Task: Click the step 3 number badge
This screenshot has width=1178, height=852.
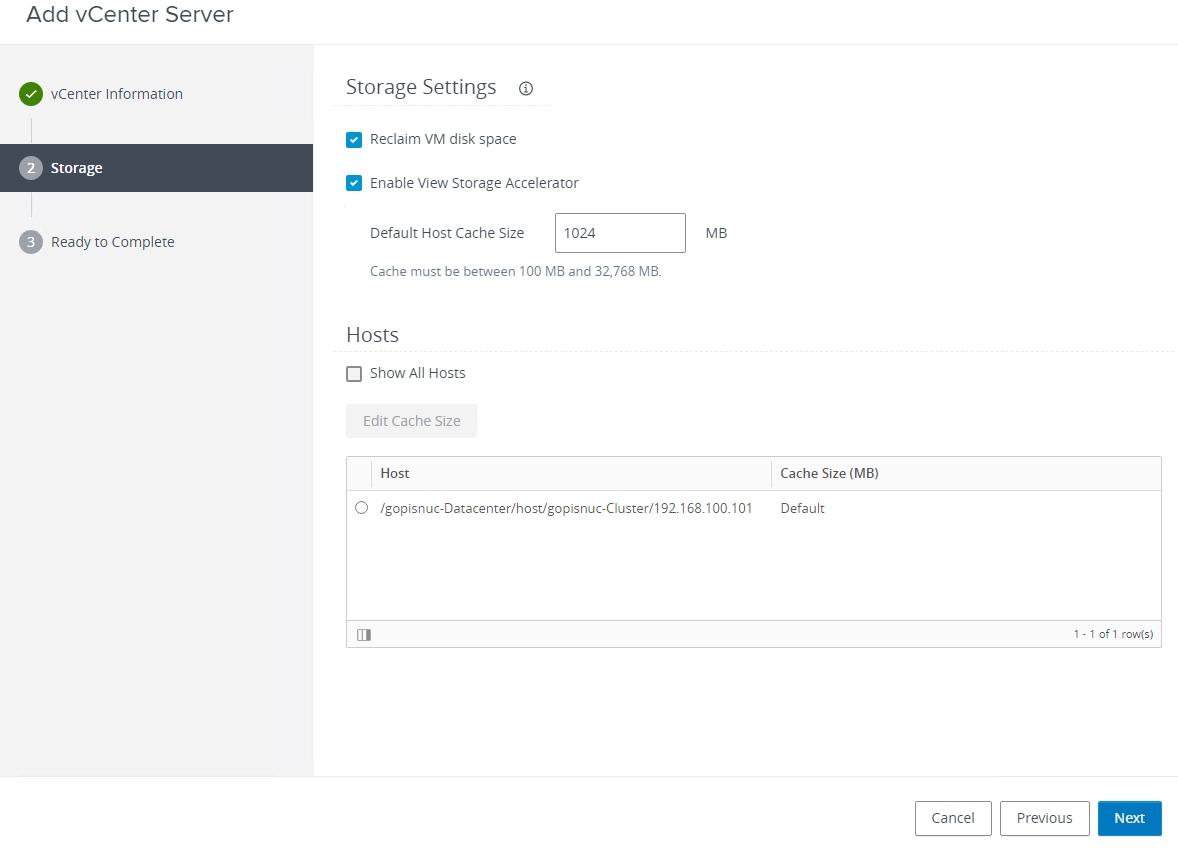Action: tap(31, 242)
